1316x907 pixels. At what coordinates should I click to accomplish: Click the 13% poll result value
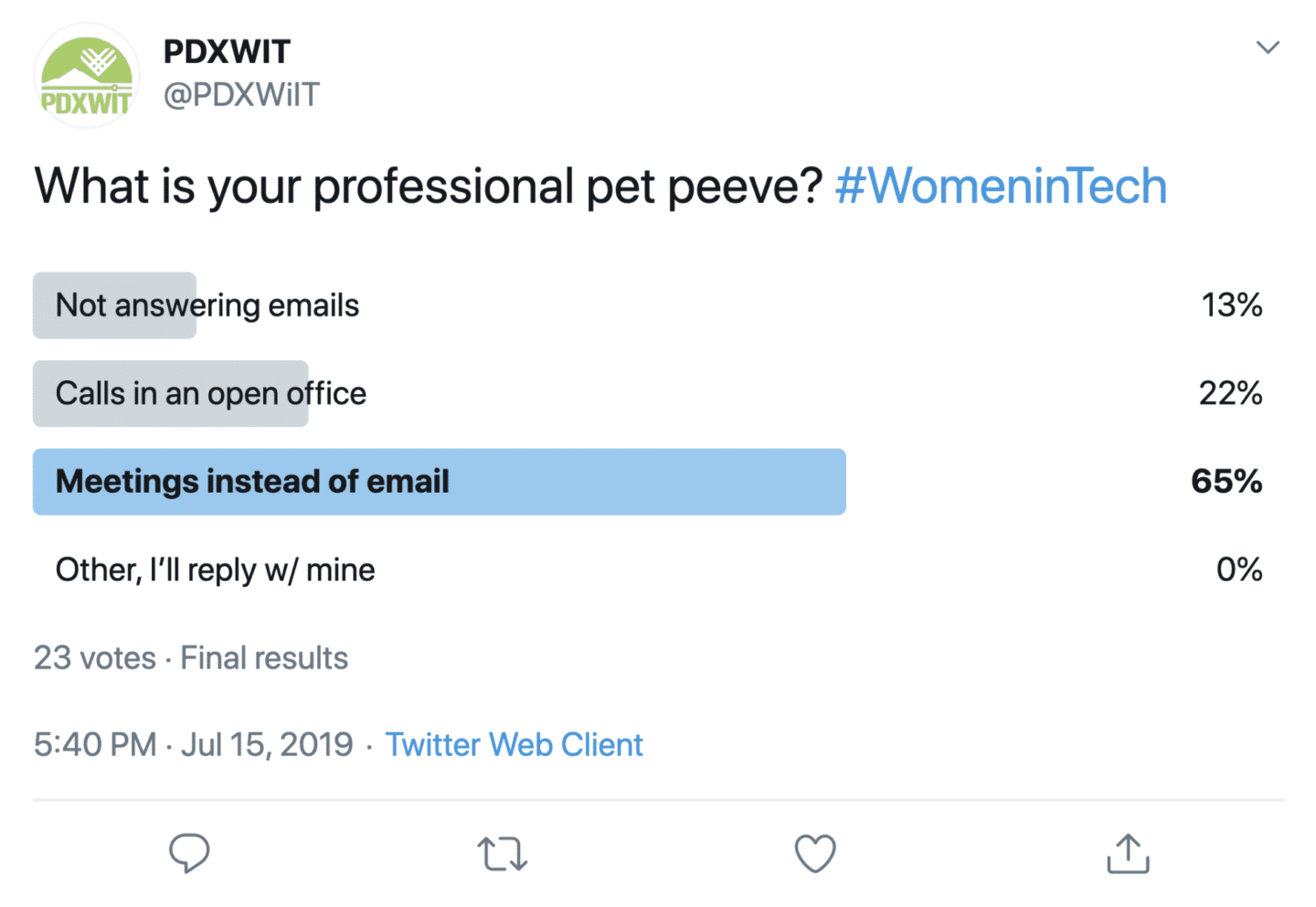point(1231,305)
